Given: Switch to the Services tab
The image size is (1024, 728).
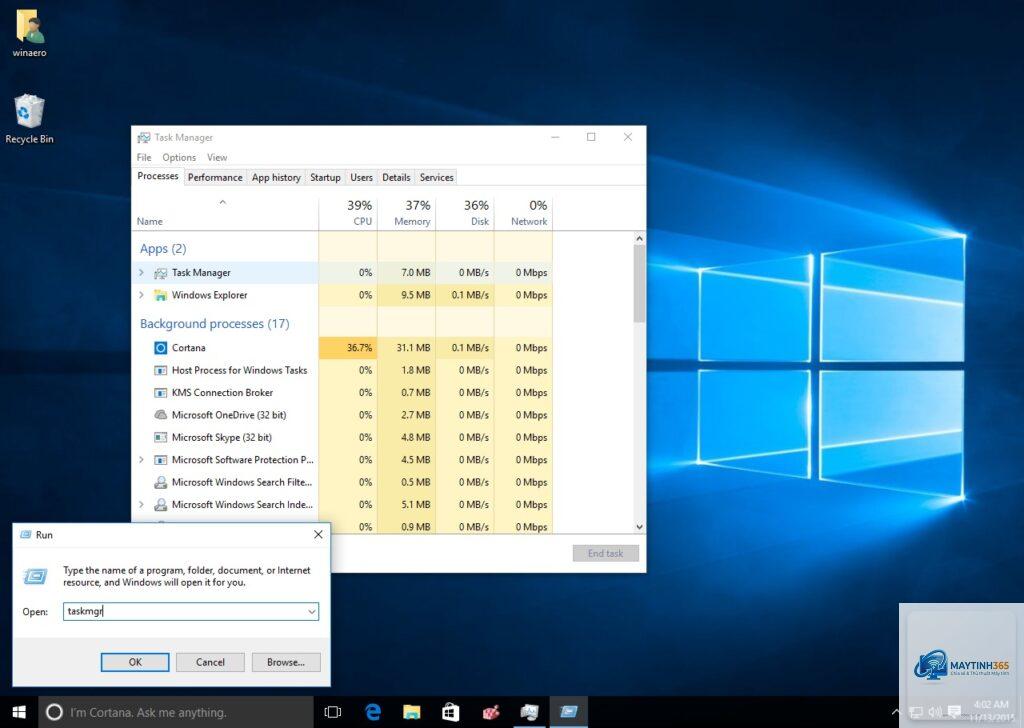Looking at the screenshot, I should click(x=436, y=177).
